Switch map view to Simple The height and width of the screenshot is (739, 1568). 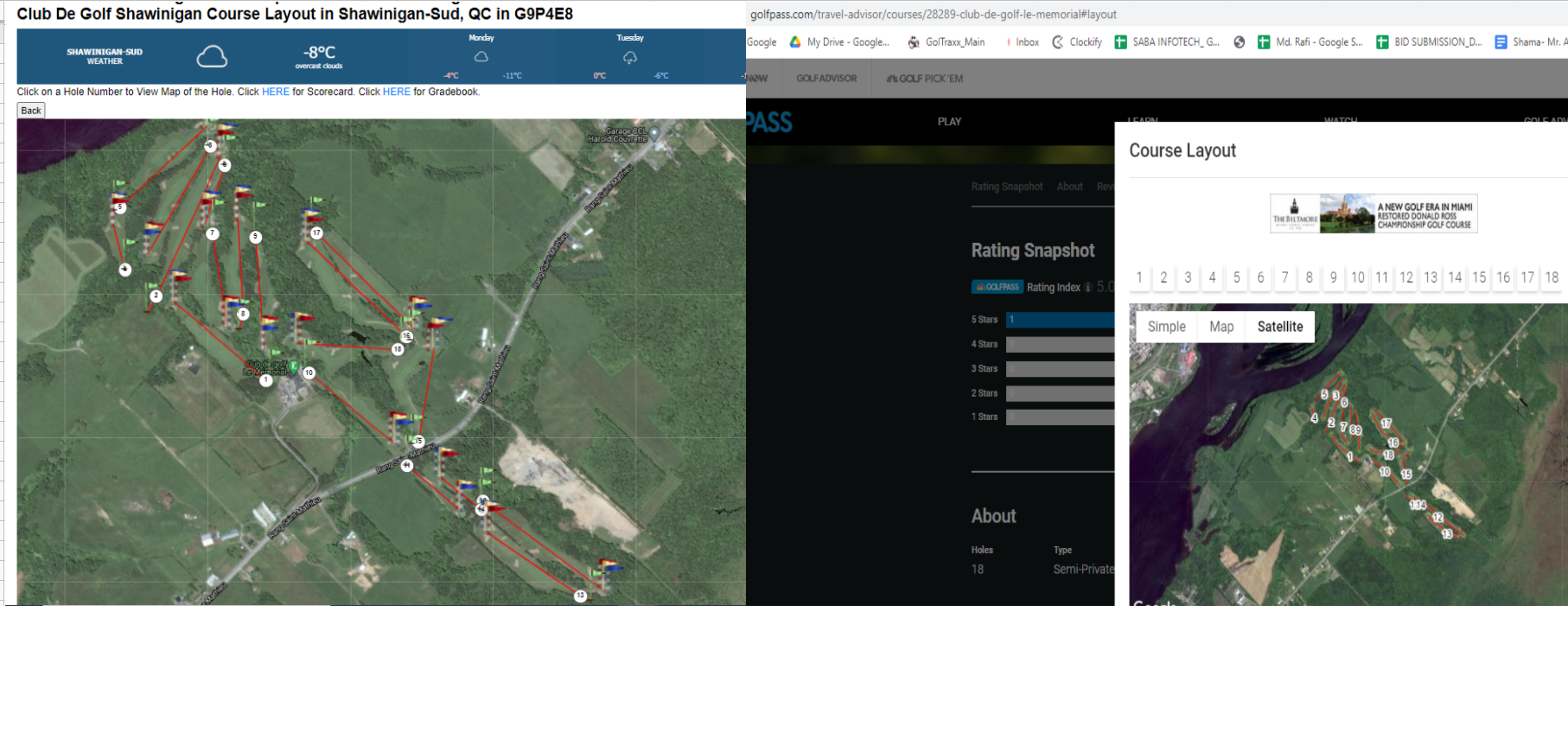point(1167,327)
